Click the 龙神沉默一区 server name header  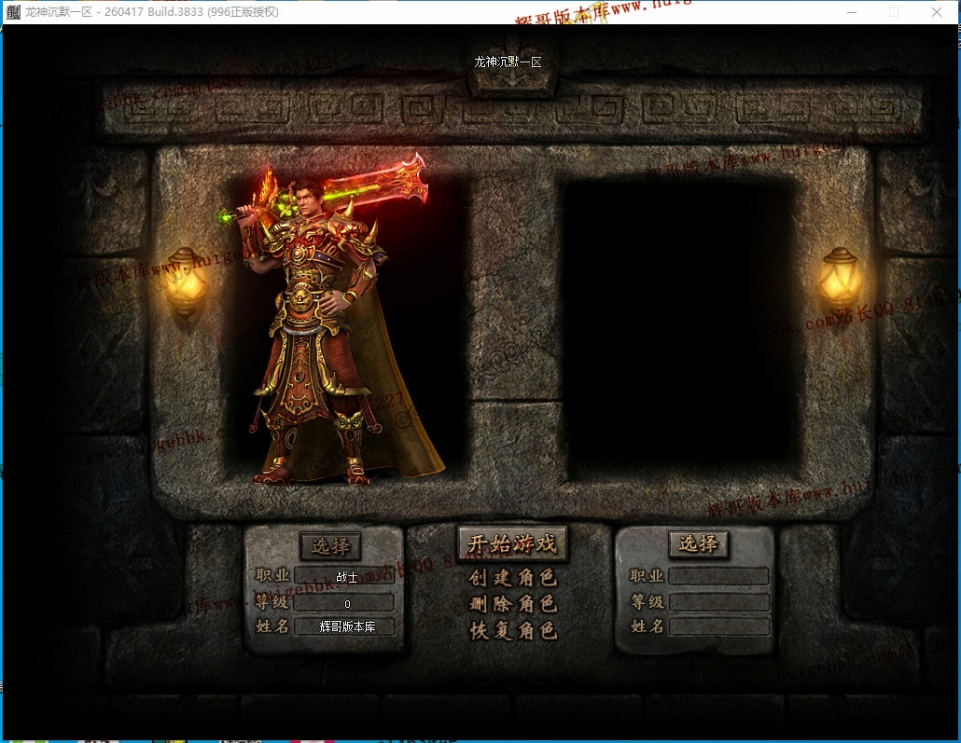(x=508, y=62)
